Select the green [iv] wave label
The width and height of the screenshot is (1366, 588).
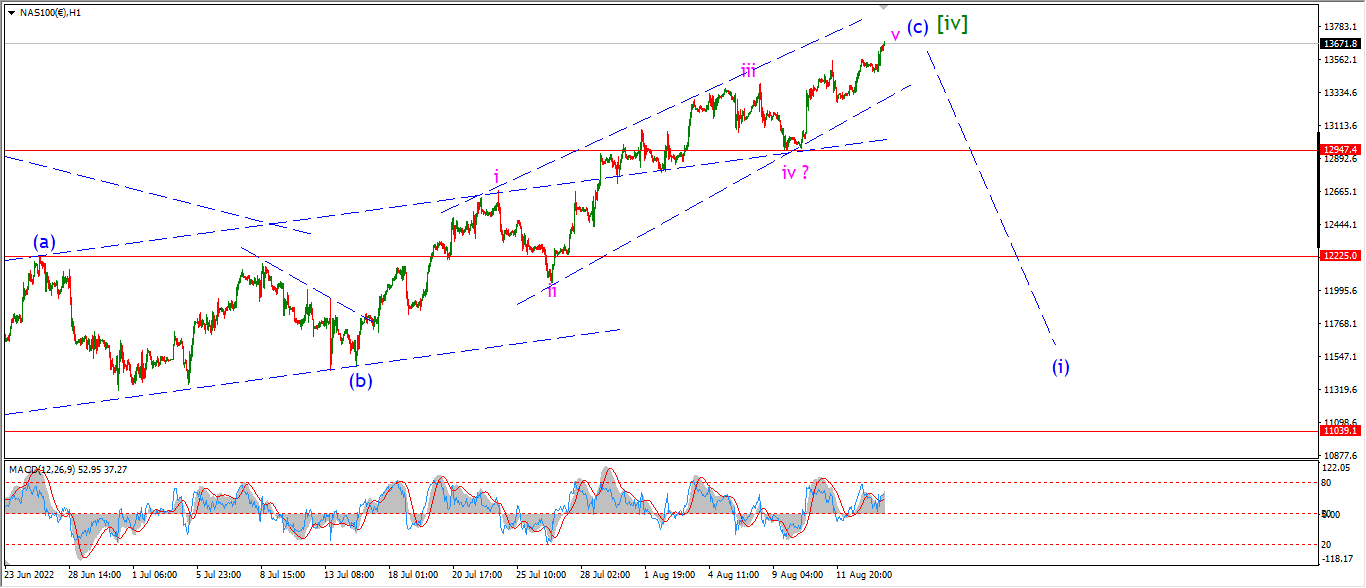[952, 23]
